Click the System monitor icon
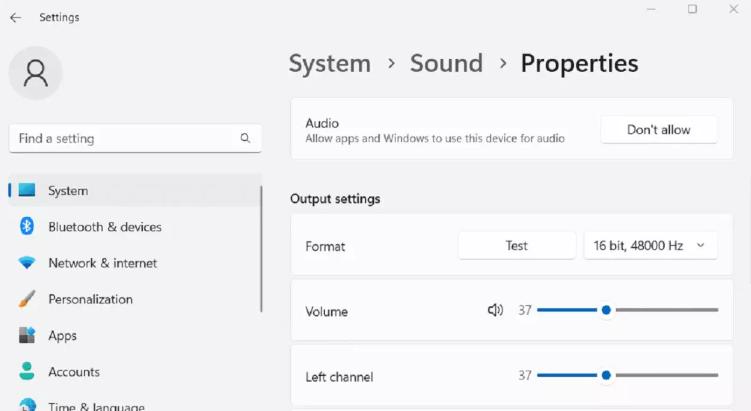 coord(27,190)
